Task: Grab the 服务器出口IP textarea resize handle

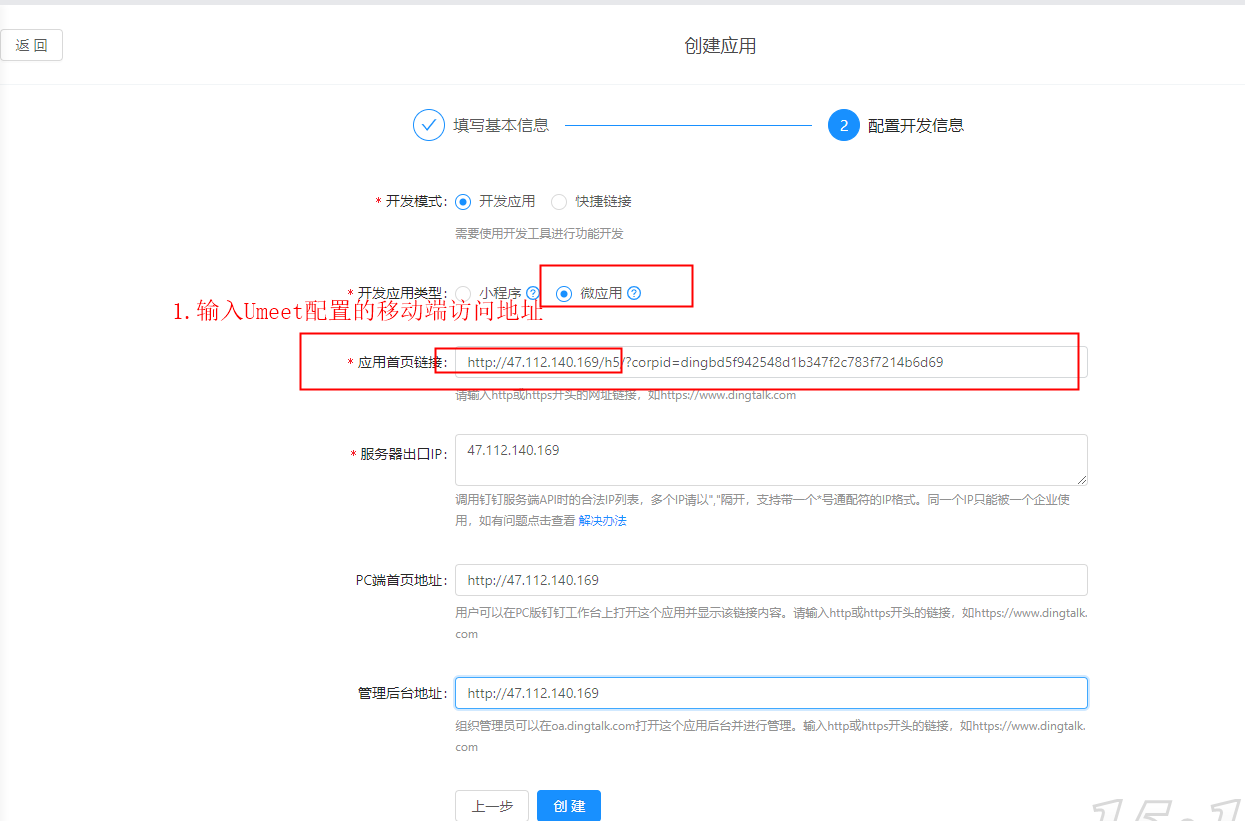Action: [1081, 480]
